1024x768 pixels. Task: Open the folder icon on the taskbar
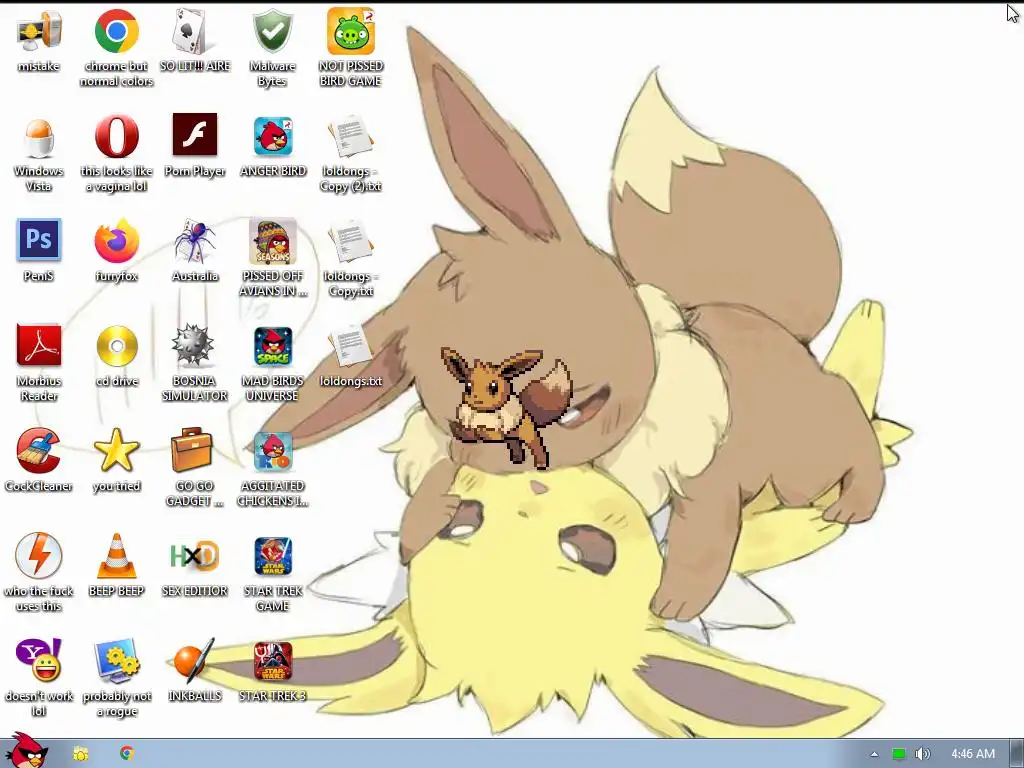81,754
